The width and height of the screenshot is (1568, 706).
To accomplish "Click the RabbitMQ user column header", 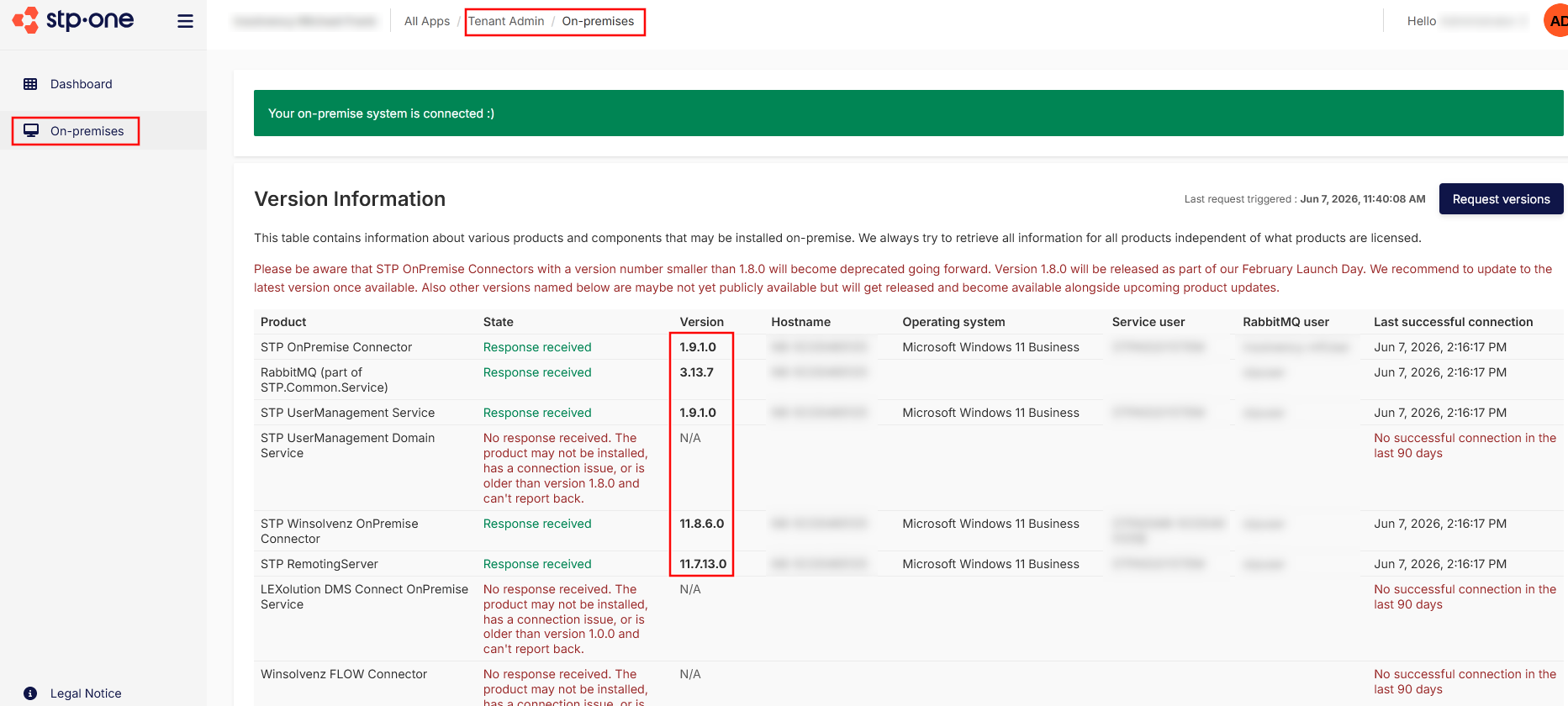I will (x=1286, y=322).
